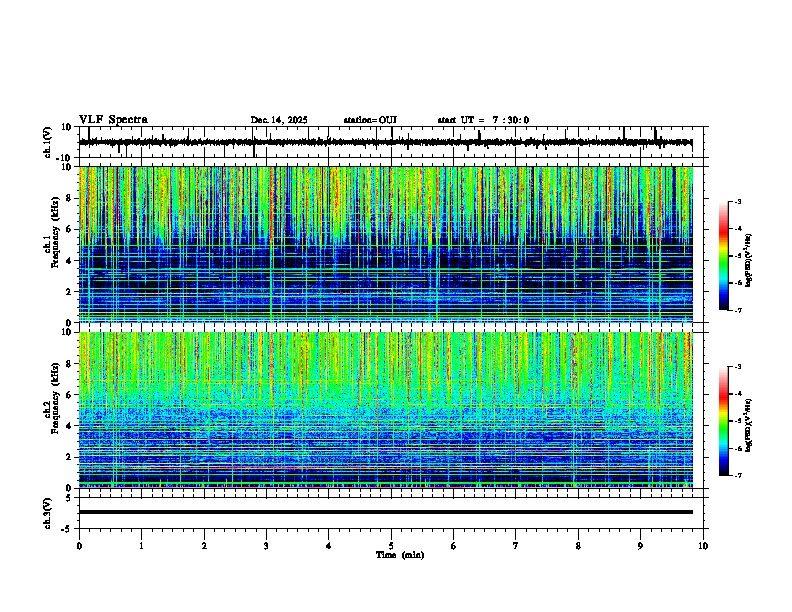Screen dimensions: 792x612
Task: Click the '2' kHz tick on ch.1 spectrogram
Action: point(70,292)
